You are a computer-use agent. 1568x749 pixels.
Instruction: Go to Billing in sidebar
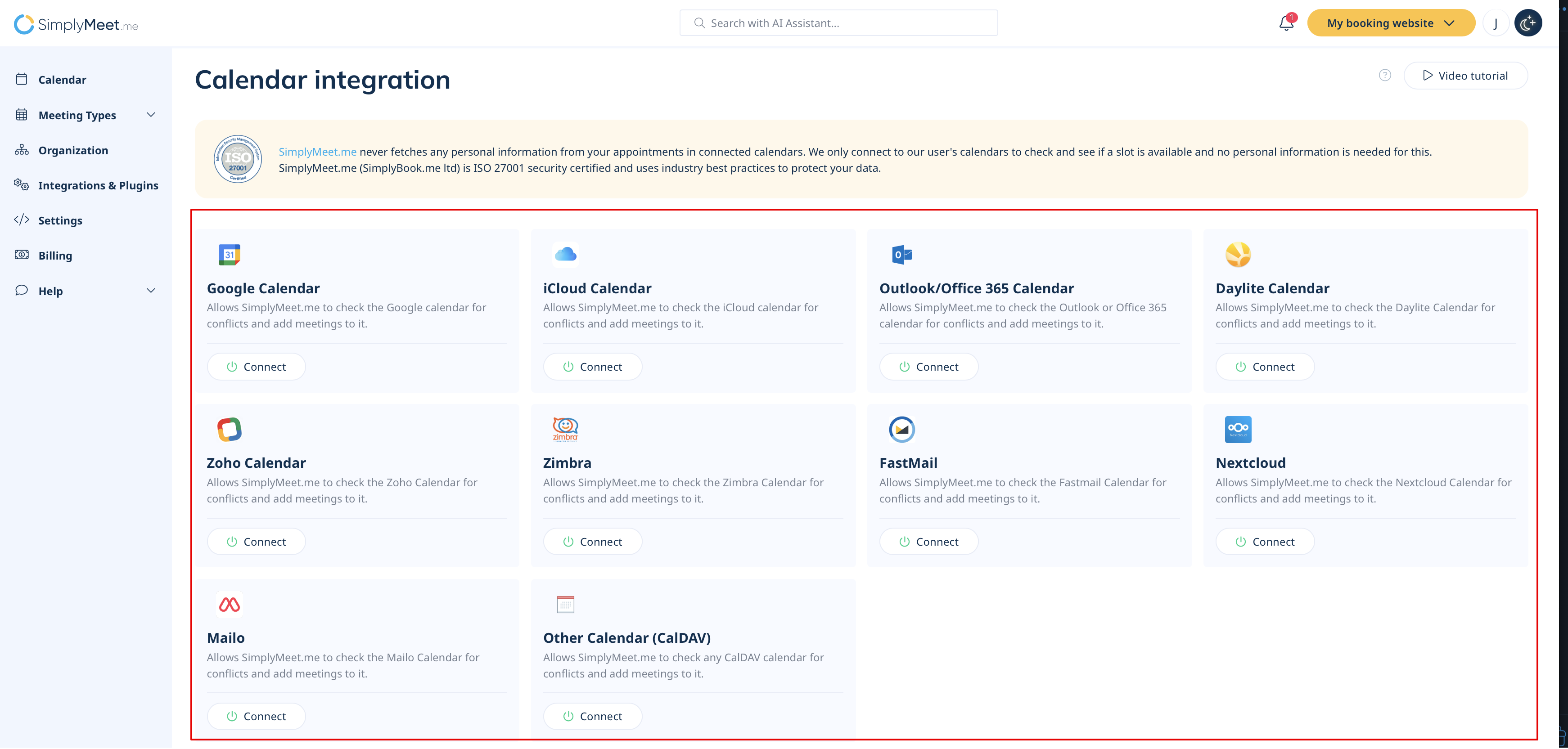coord(55,256)
